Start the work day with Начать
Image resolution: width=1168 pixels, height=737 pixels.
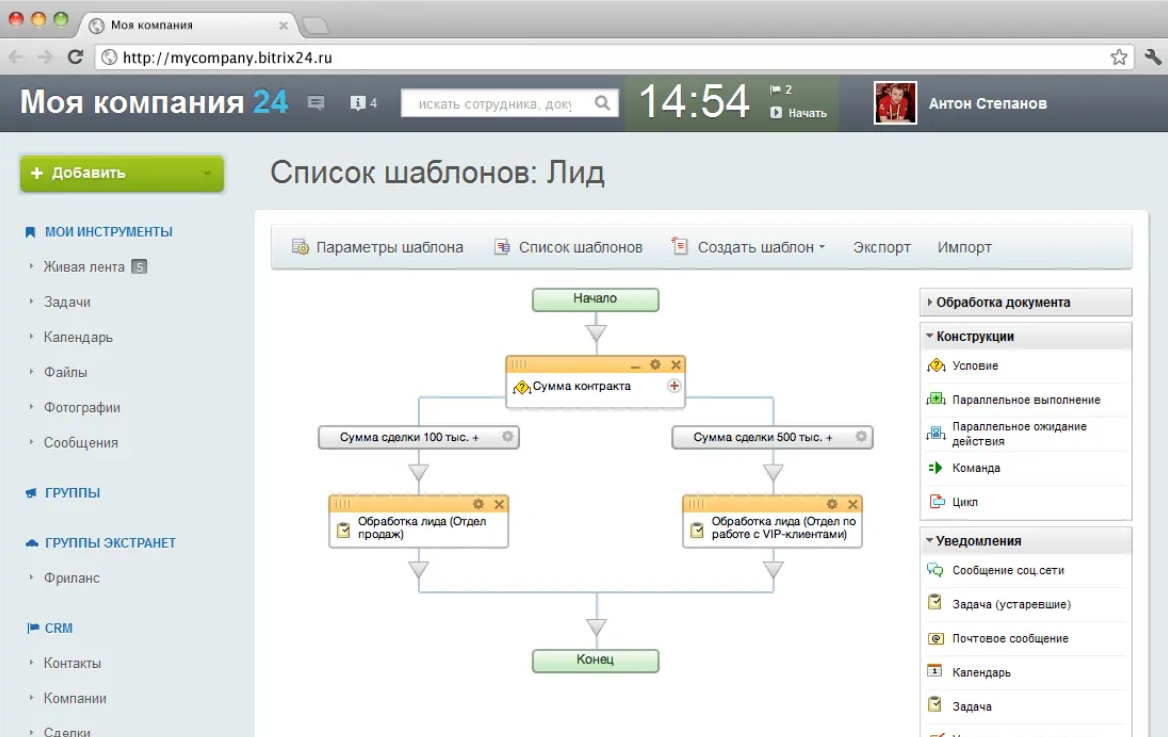799,113
